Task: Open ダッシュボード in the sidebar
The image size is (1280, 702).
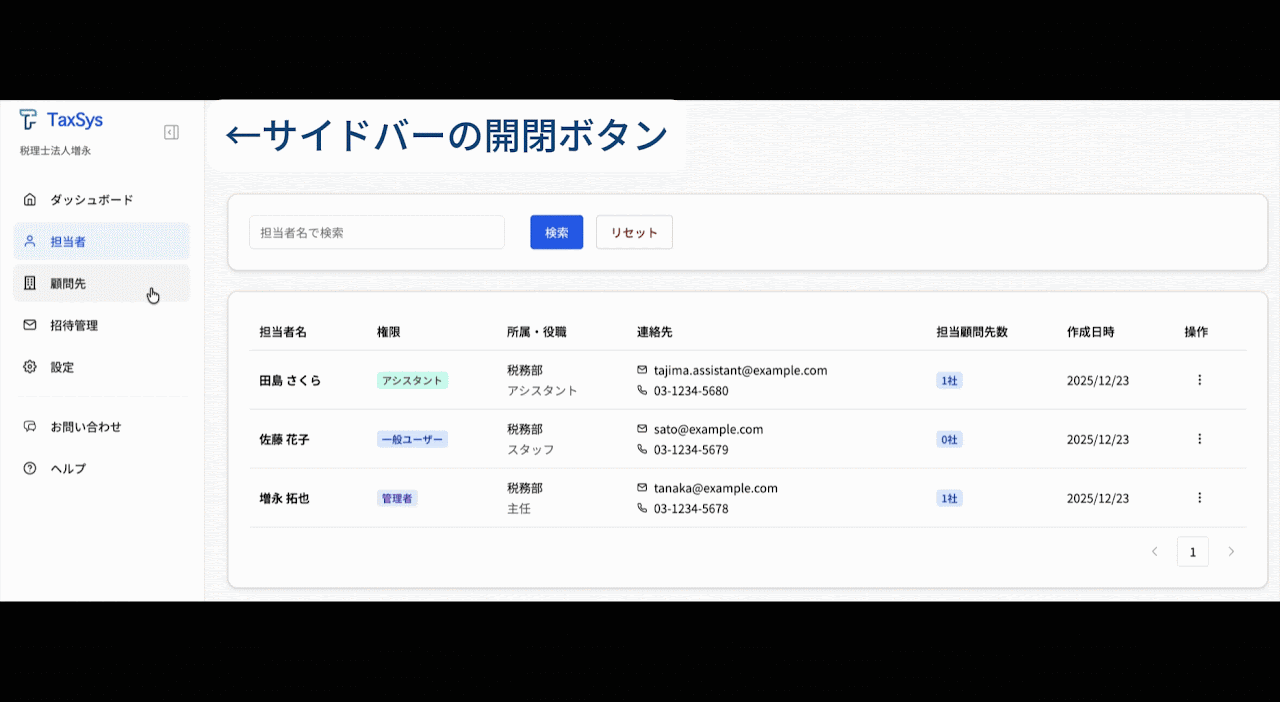Action: click(101, 200)
